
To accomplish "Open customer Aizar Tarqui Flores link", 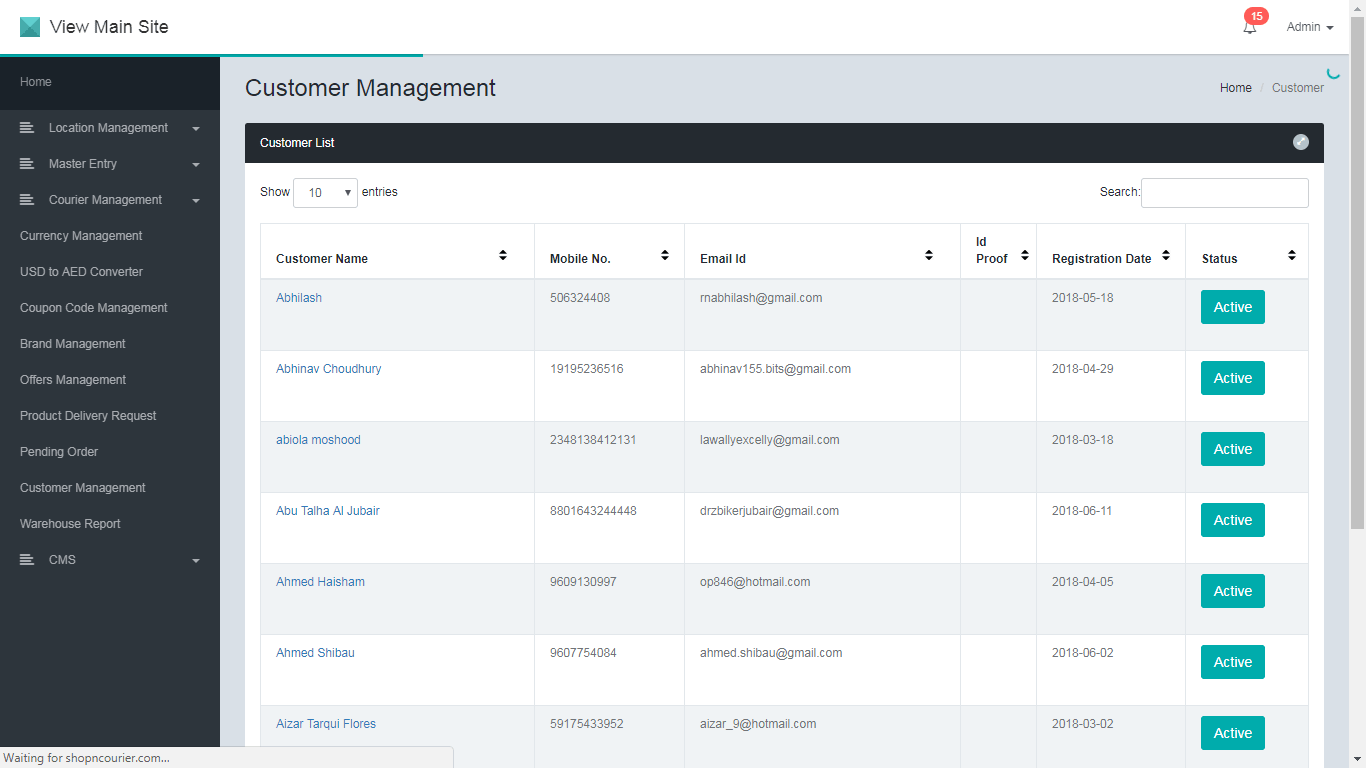I will [326, 724].
